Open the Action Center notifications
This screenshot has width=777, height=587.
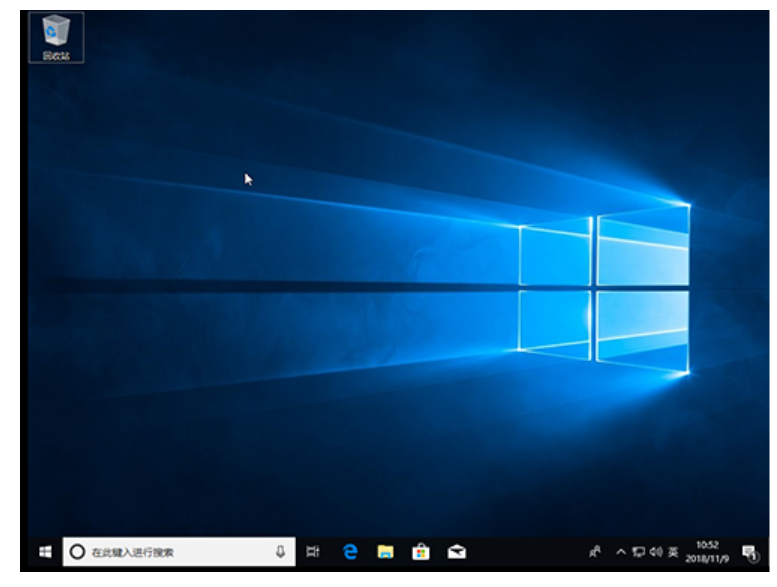[x=751, y=553]
